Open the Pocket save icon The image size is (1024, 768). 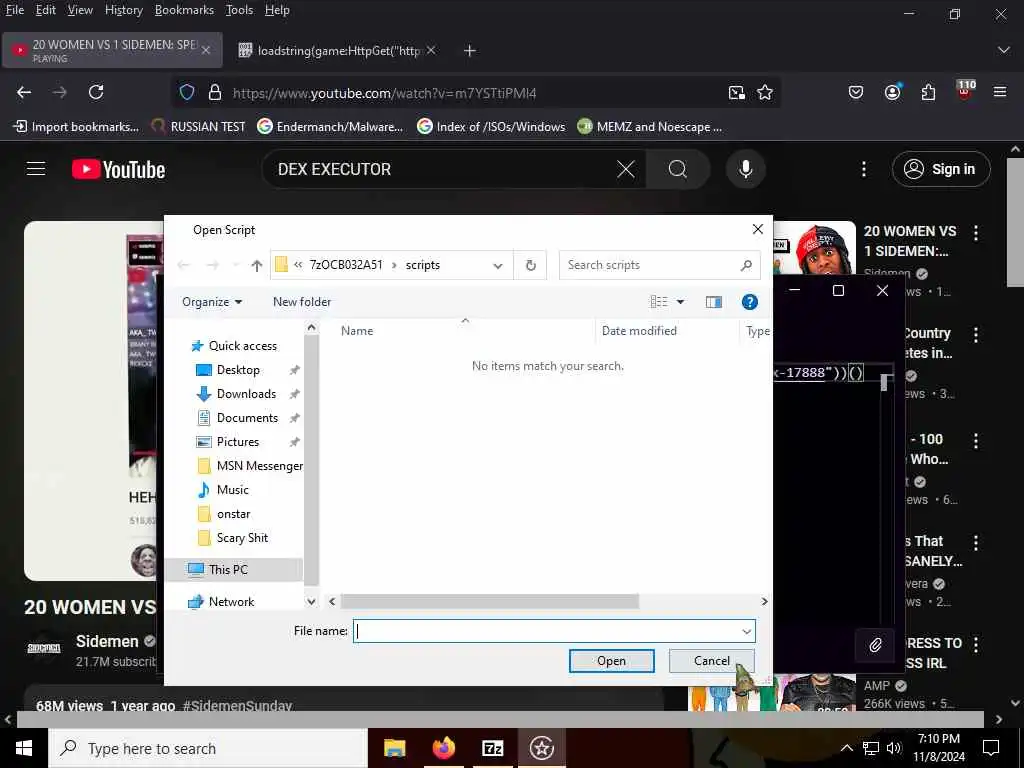[856, 92]
